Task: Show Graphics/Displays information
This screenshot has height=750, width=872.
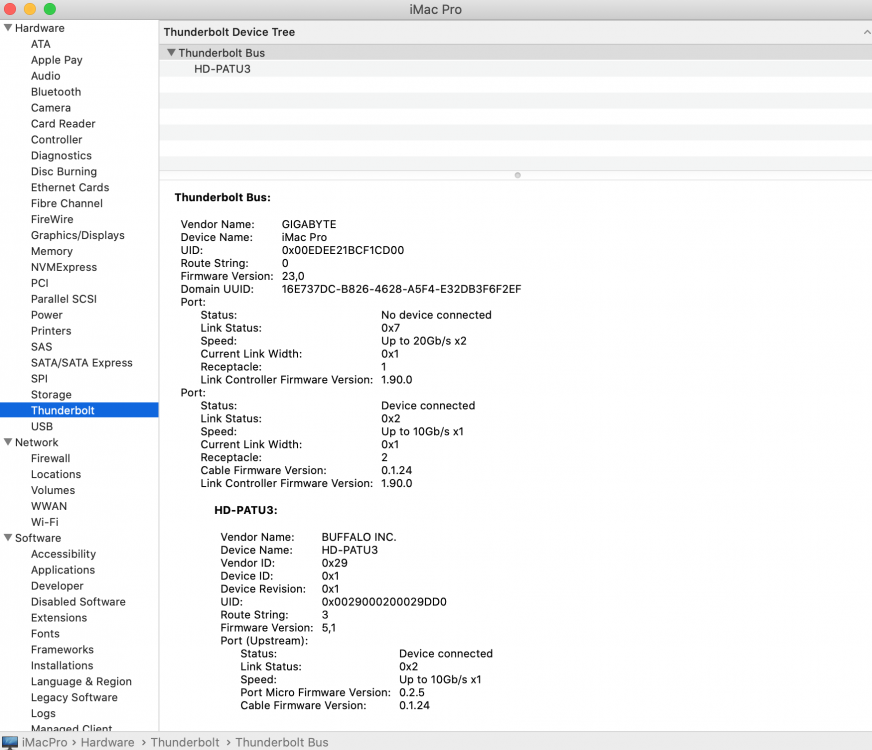Action: pos(78,235)
